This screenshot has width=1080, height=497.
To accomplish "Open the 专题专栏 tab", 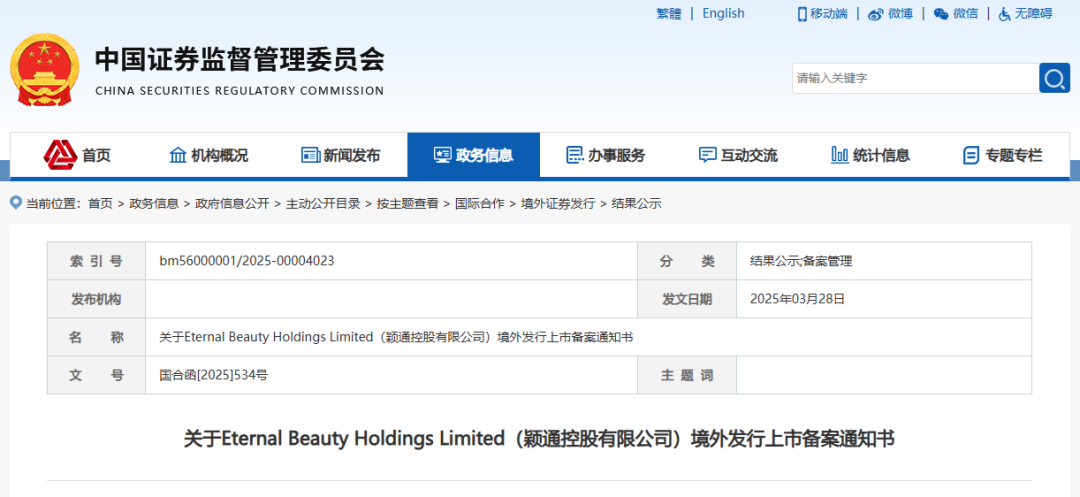I will click(1002, 155).
